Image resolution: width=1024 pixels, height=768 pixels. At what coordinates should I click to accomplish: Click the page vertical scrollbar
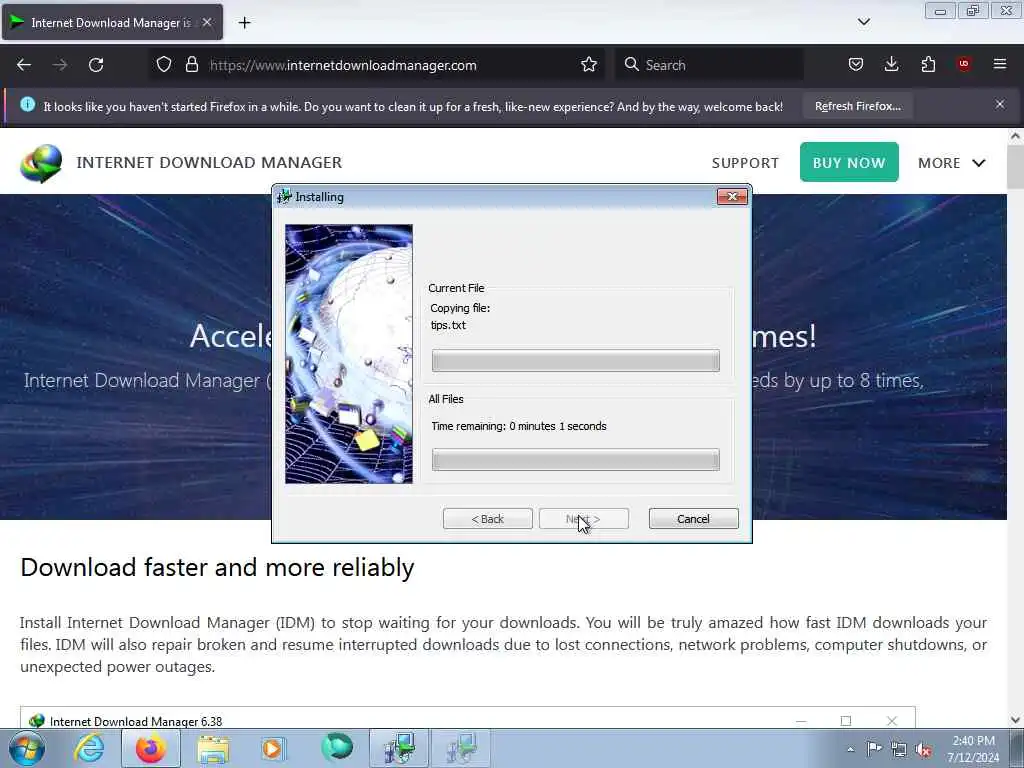click(x=1015, y=428)
